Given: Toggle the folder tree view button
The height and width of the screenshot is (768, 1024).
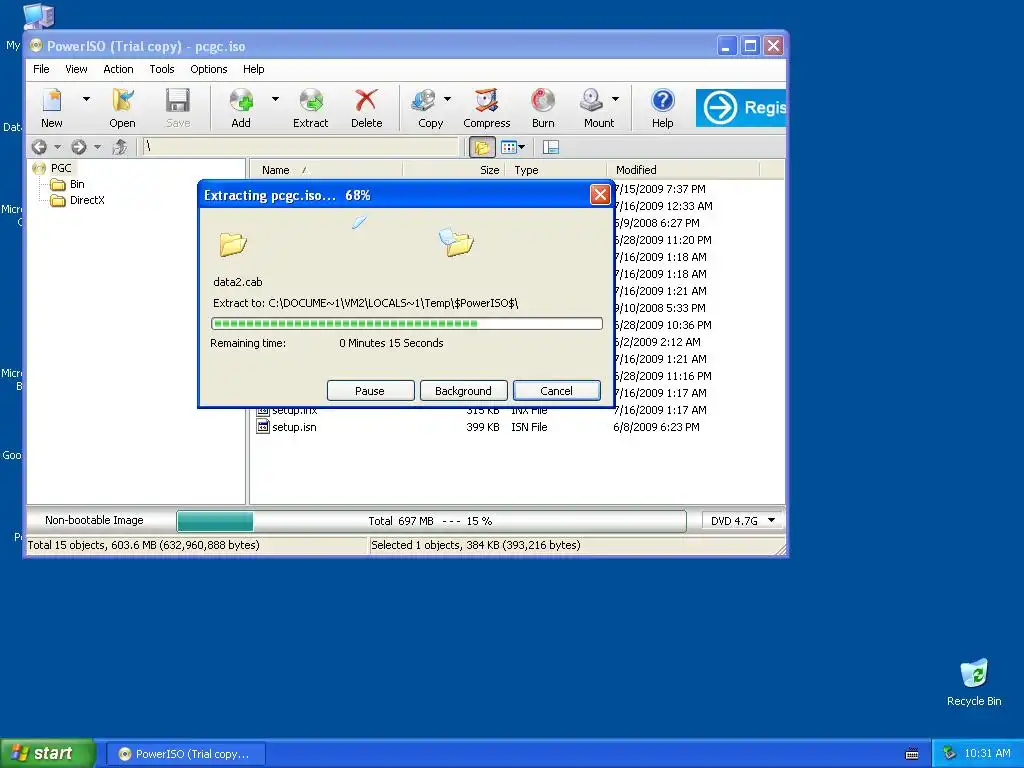Looking at the screenshot, I should pyautogui.click(x=482, y=148).
